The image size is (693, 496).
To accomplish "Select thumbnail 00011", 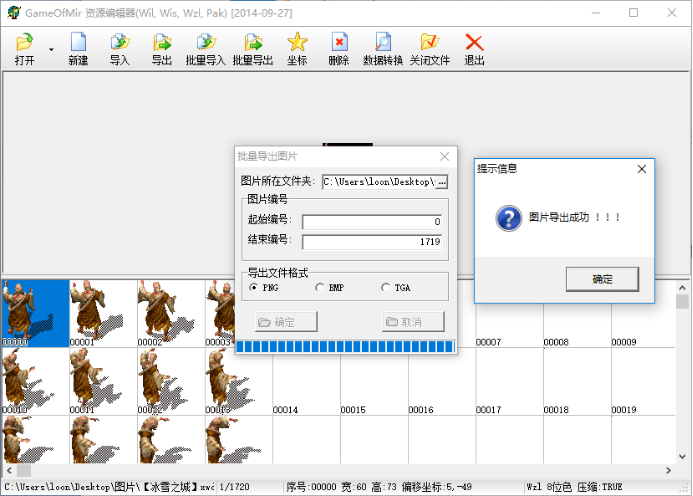I will [103, 382].
